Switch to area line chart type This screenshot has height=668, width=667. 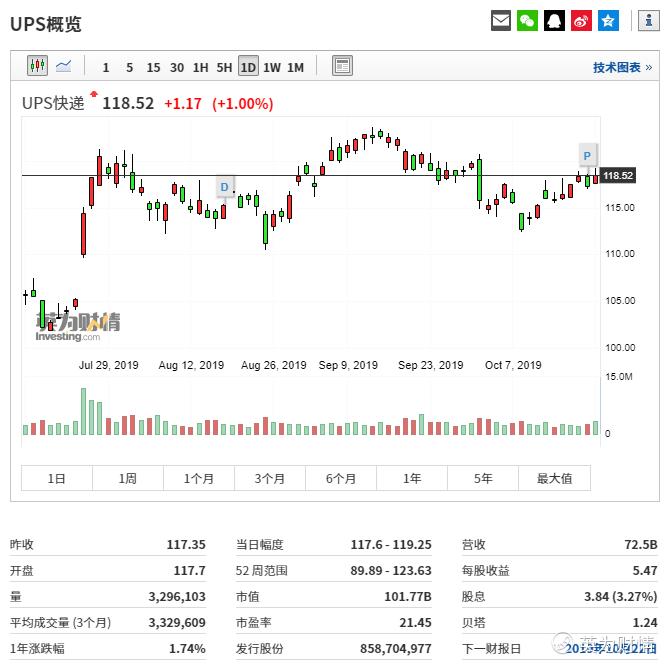point(63,66)
